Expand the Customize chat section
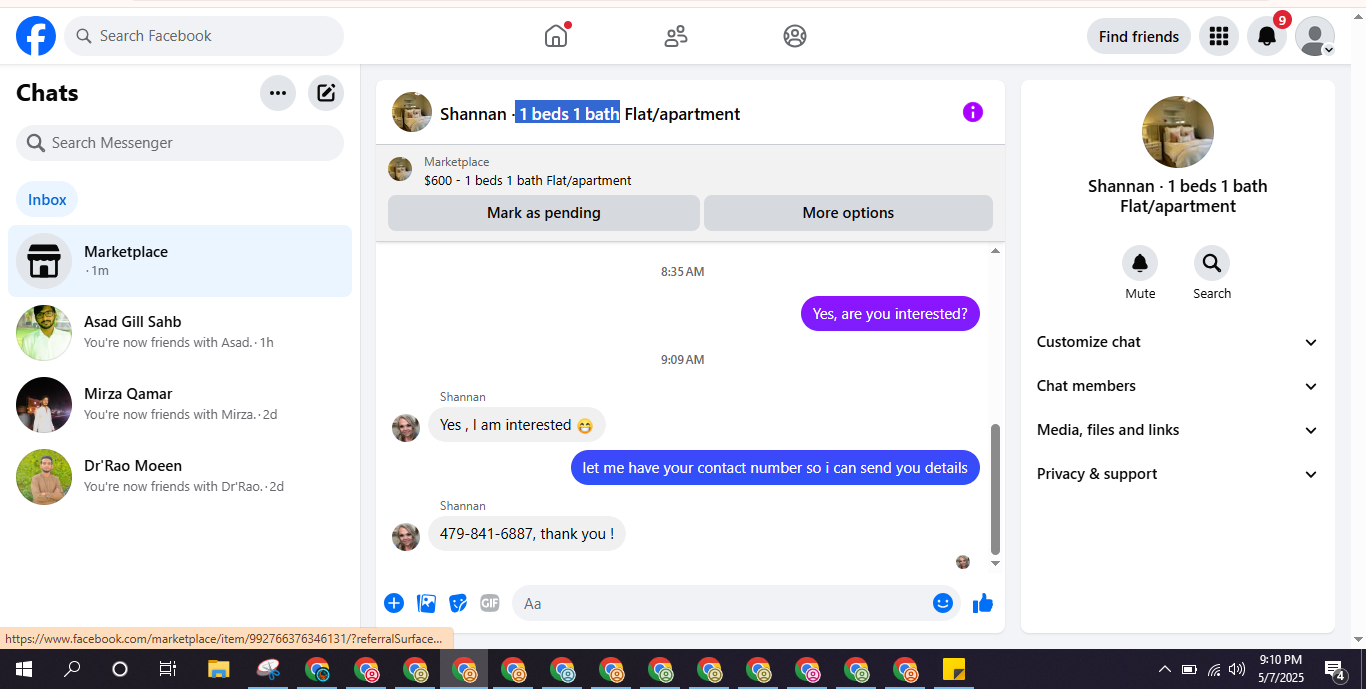 point(1178,342)
